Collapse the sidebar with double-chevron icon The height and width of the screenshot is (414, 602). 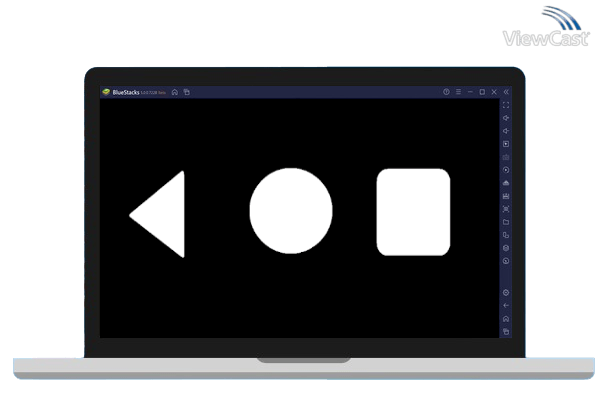pos(506,92)
